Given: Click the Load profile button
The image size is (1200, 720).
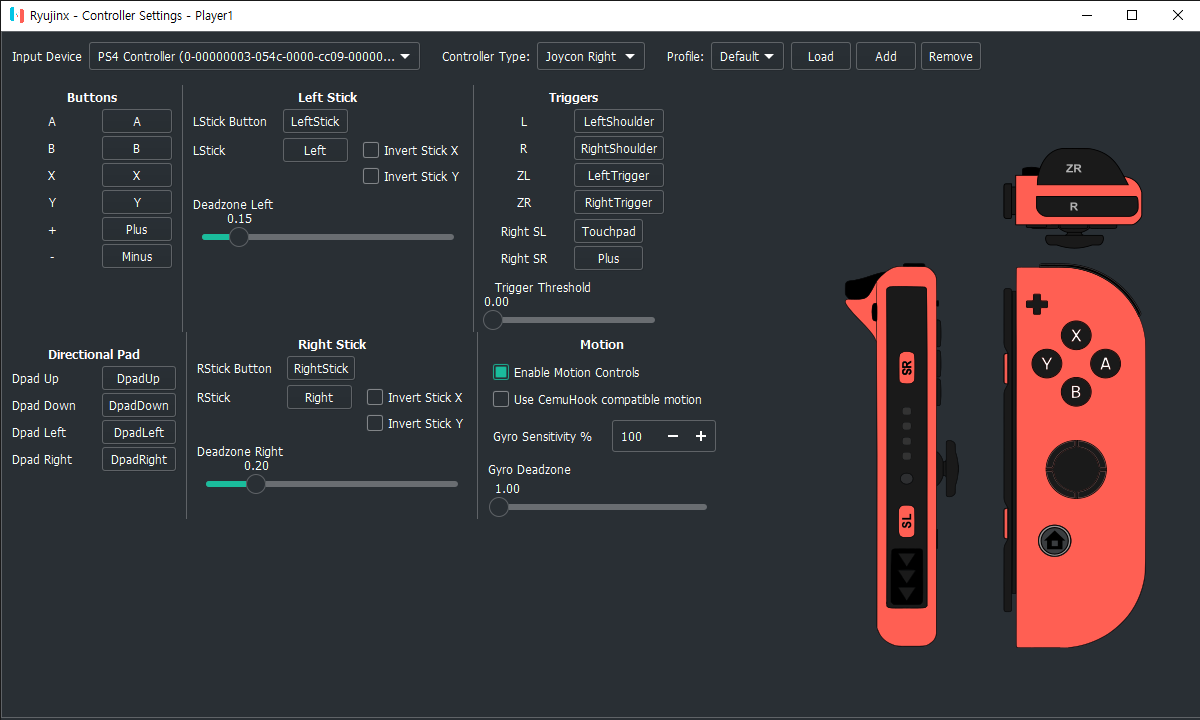Looking at the screenshot, I should [x=821, y=56].
